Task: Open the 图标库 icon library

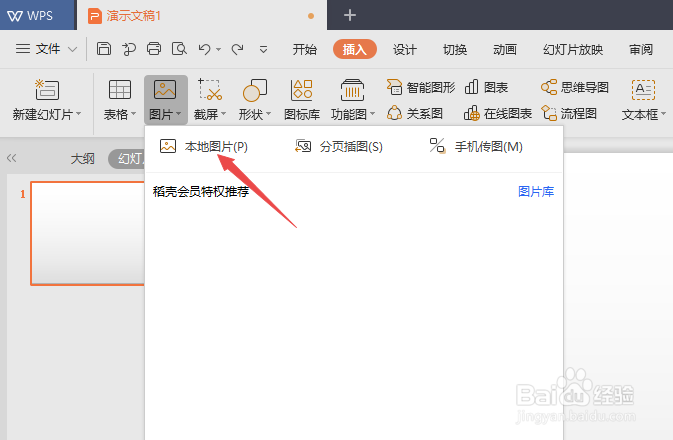Action: point(302,100)
